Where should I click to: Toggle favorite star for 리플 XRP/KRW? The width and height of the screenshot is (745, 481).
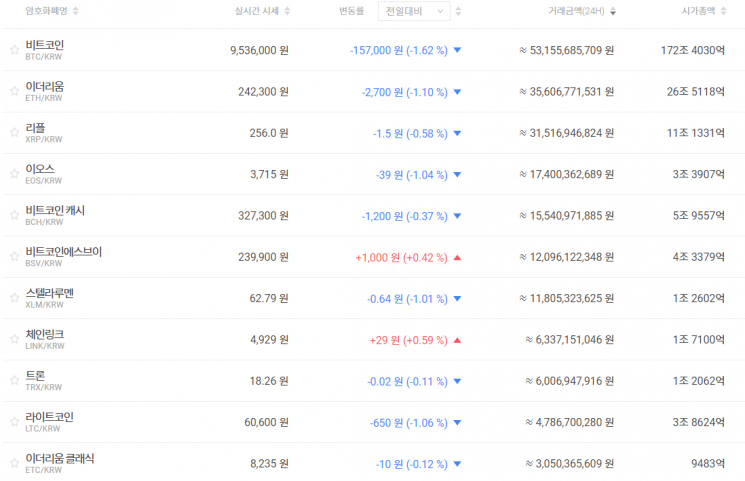14,132
